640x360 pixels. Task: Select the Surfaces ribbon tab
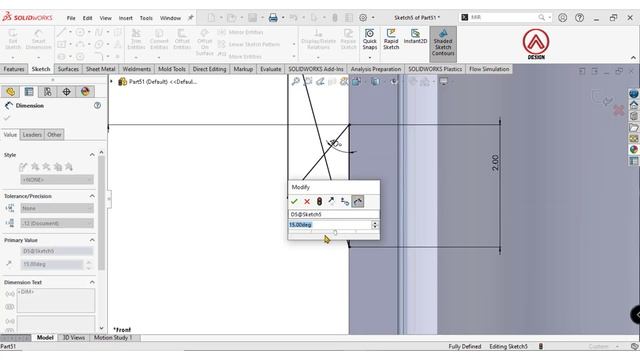point(68,69)
